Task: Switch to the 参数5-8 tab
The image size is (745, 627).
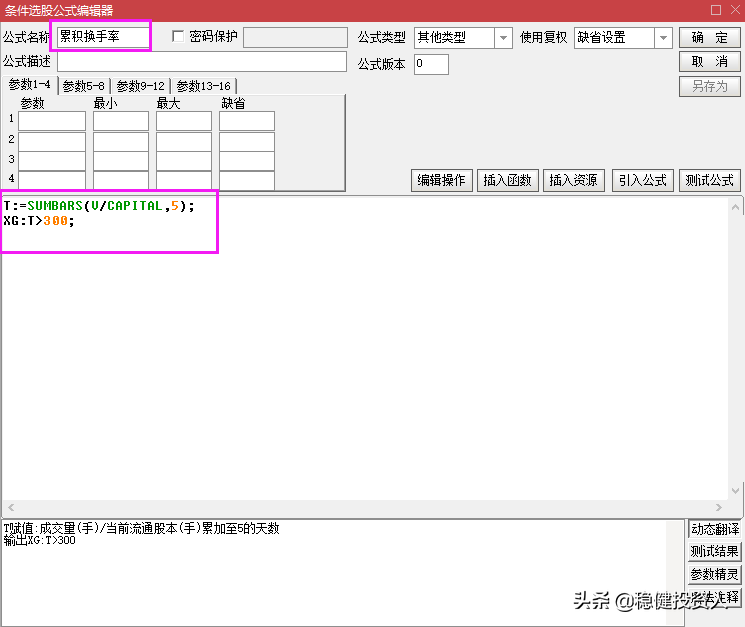Action: click(x=84, y=86)
